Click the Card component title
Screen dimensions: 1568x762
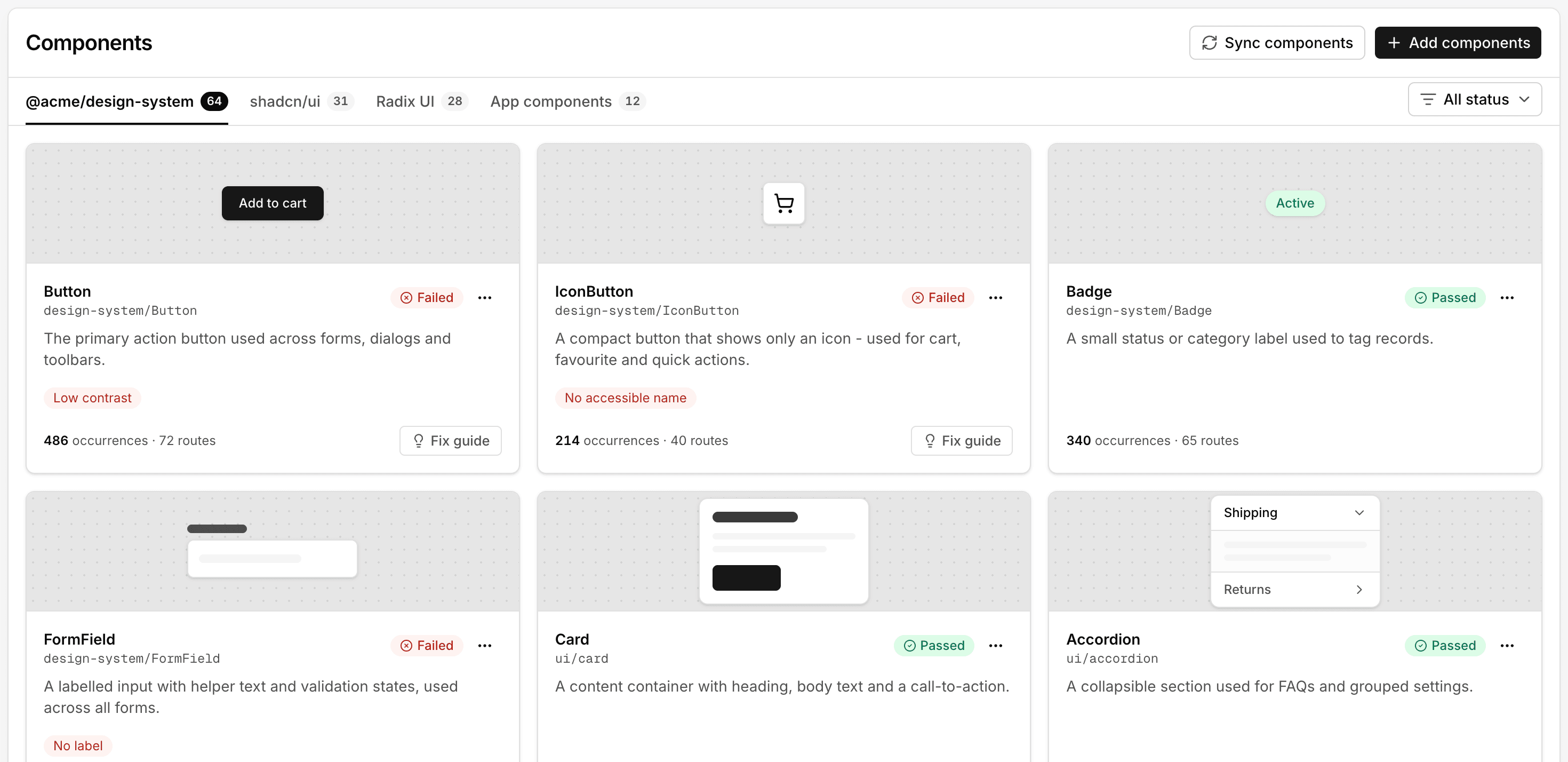click(572, 639)
